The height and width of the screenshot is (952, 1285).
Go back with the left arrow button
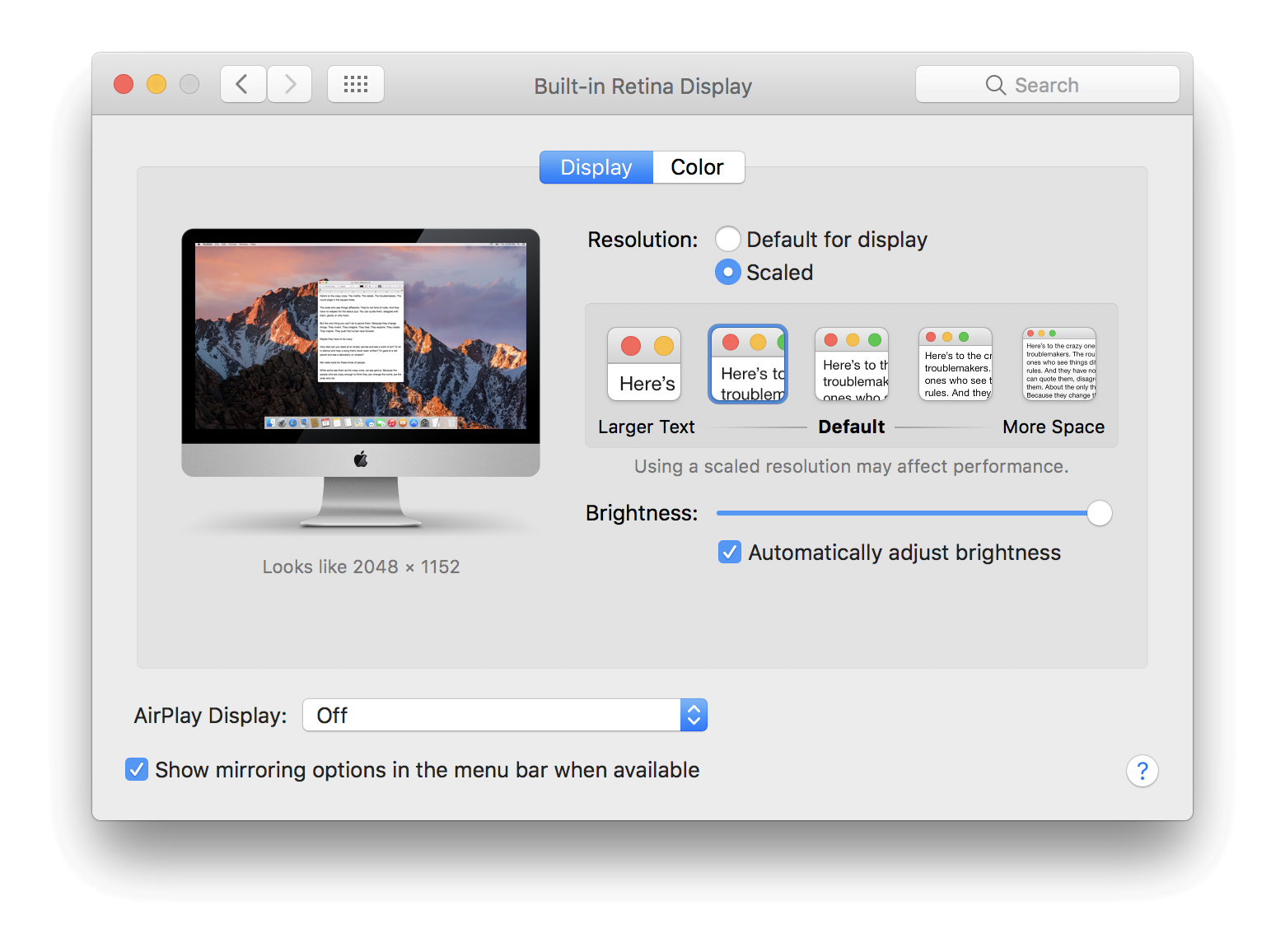click(243, 84)
